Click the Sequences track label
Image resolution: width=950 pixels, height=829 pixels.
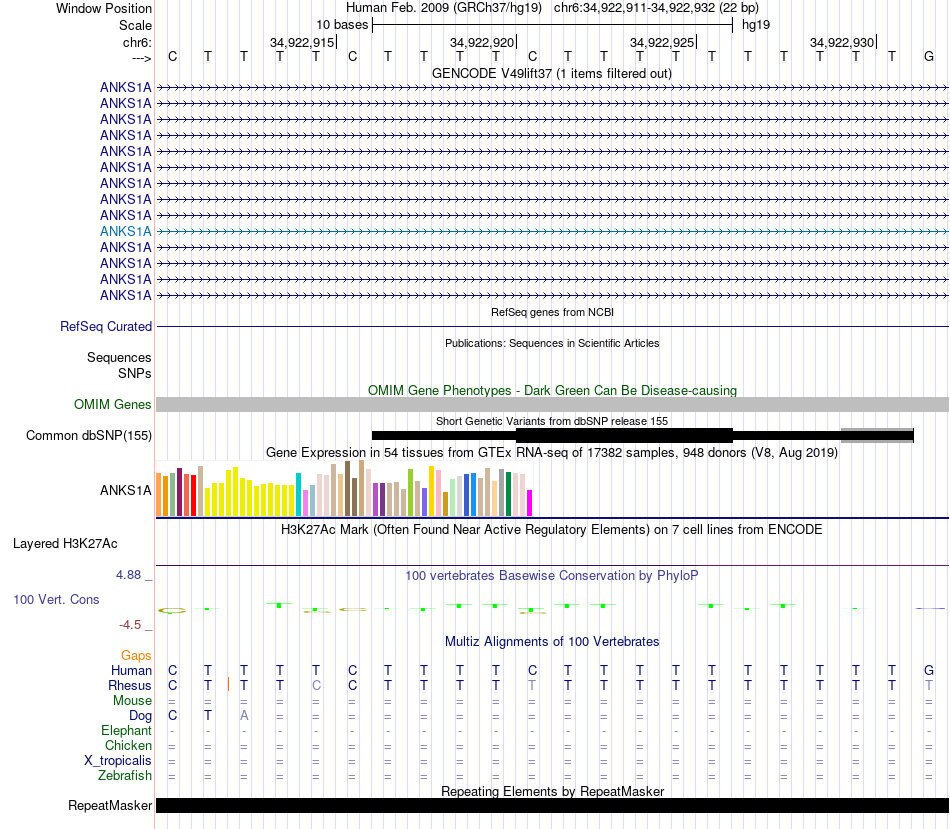119,358
